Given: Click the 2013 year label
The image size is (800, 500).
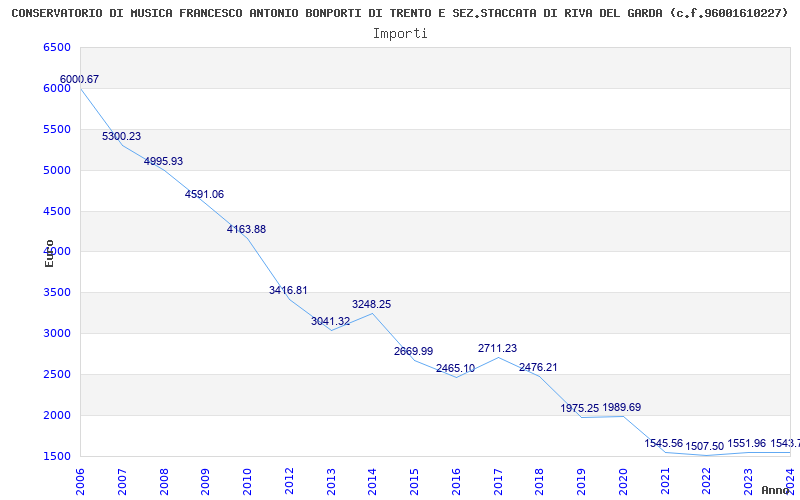Looking at the screenshot, I should tap(331, 482).
